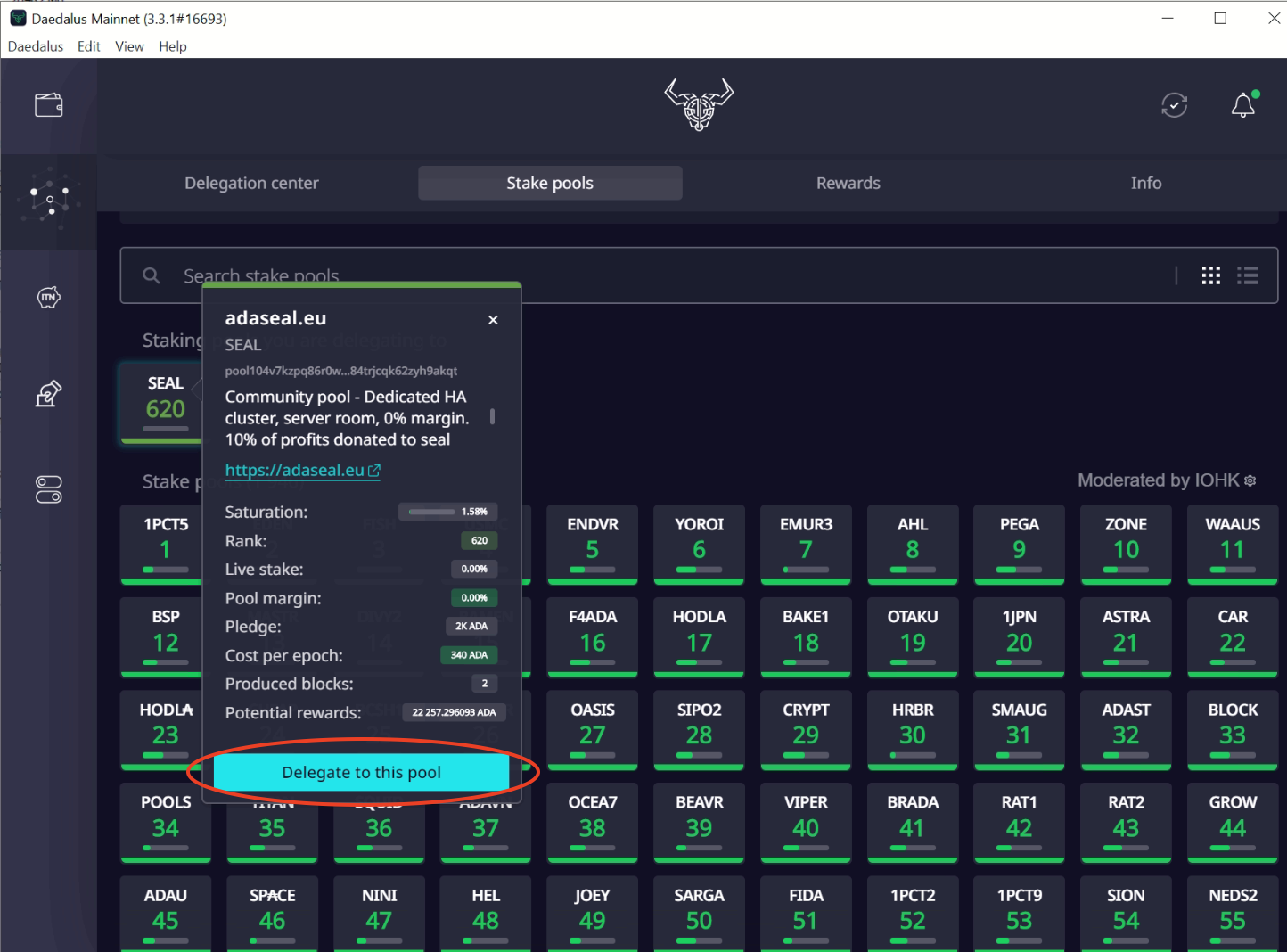Viewport: 1287px width, 952px height.
Task: Select the SPACE pool ranked 46
Action: pos(272,914)
